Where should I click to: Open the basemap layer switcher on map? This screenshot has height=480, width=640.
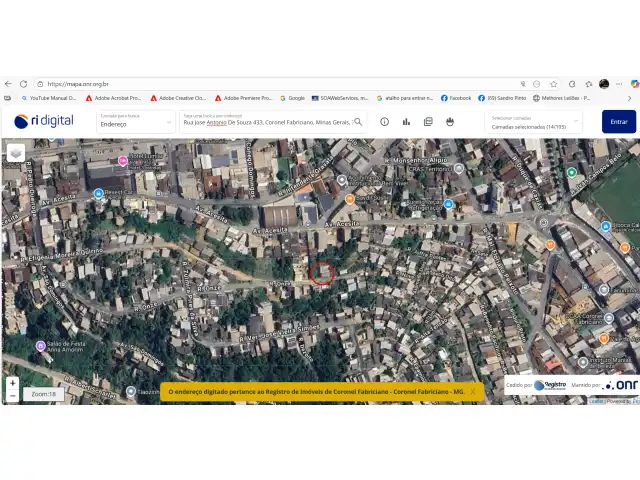(x=16, y=153)
